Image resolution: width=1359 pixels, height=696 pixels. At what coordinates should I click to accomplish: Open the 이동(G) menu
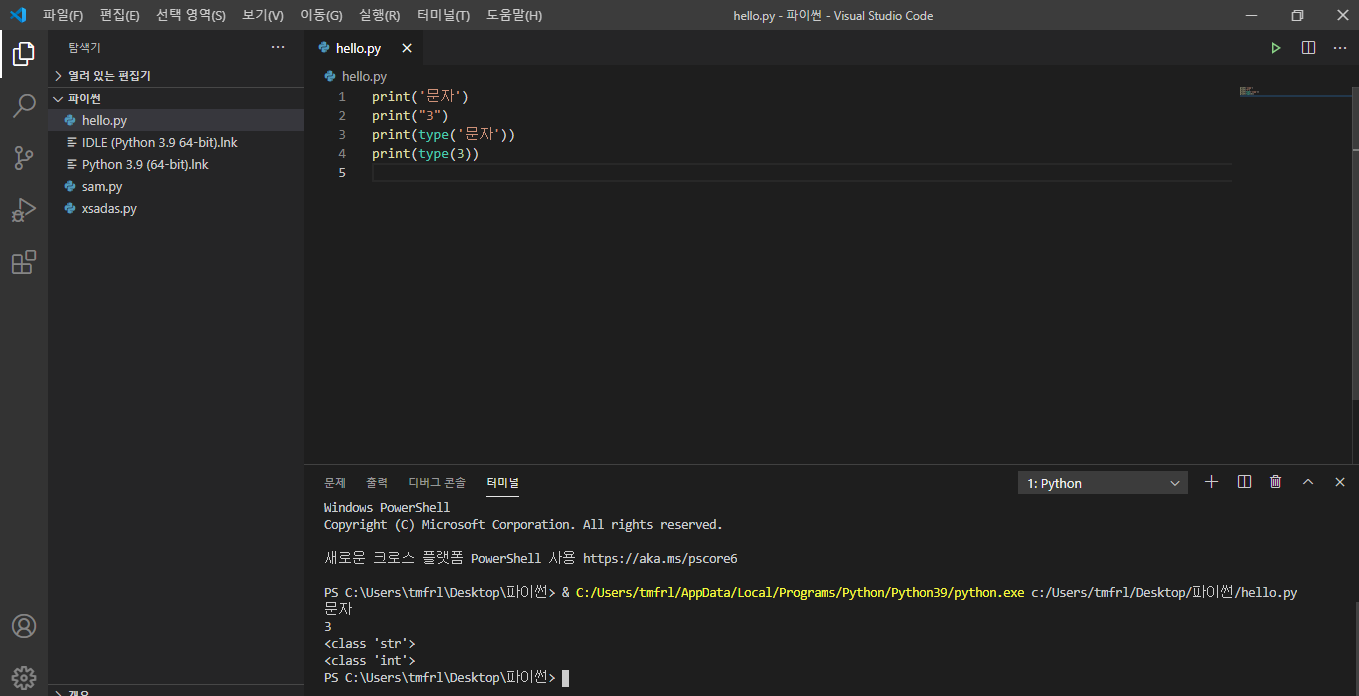tap(321, 15)
